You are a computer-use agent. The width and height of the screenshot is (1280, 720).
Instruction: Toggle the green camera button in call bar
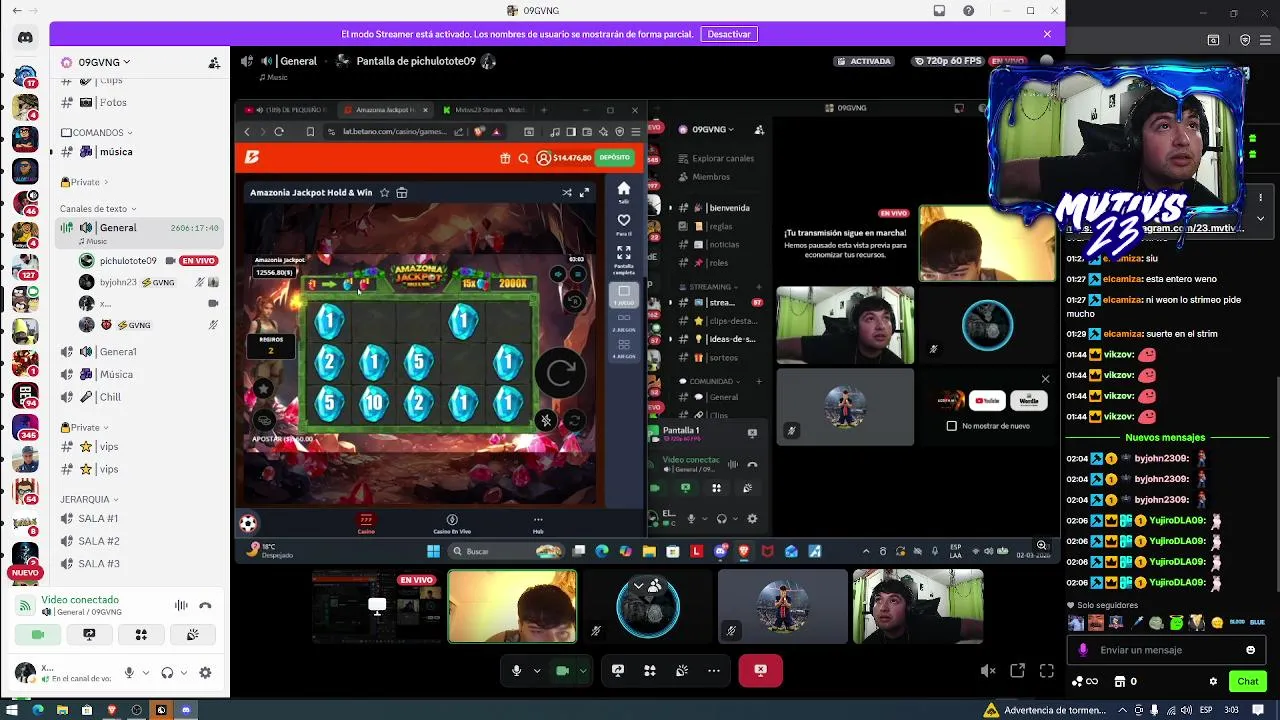click(x=562, y=671)
